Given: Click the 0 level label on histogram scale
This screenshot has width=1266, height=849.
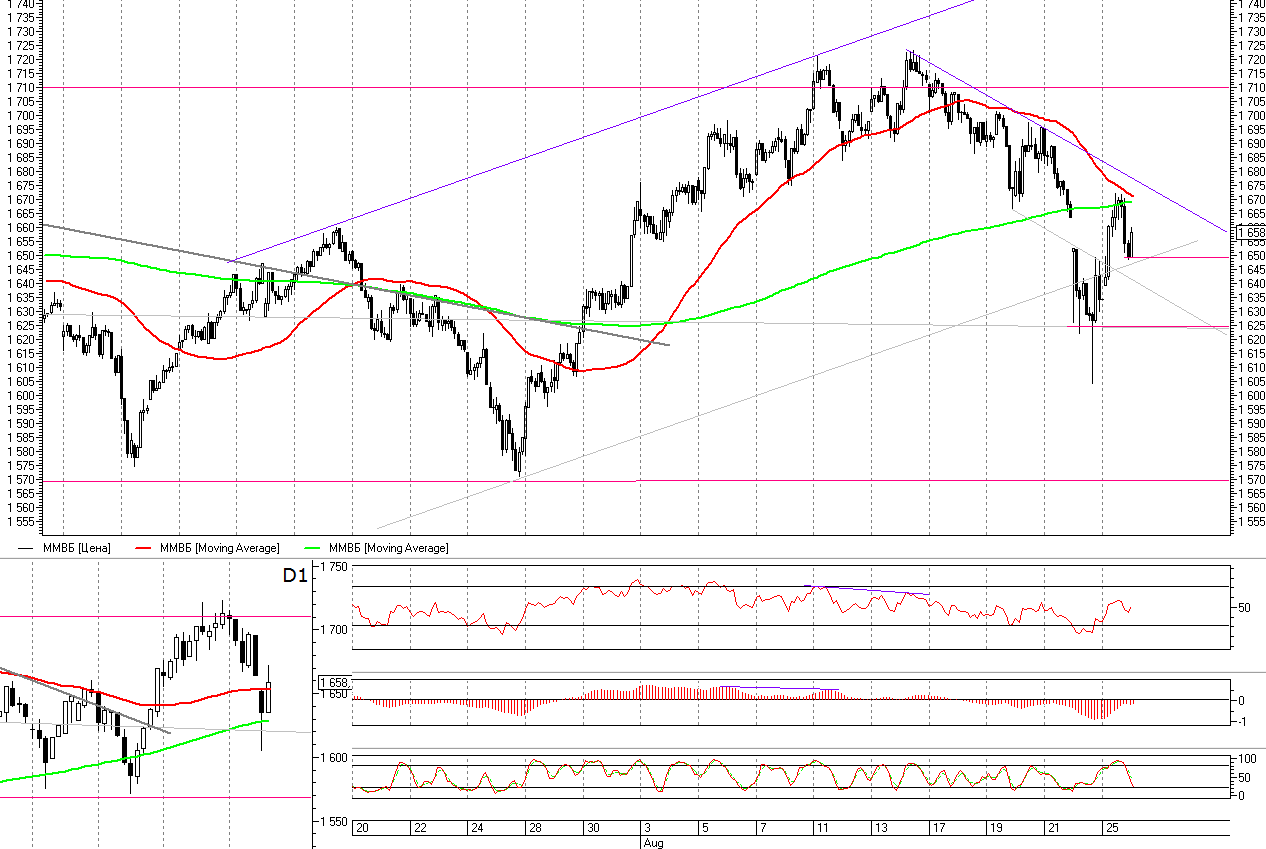Looking at the screenshot, I should [x=1241, y=700].
